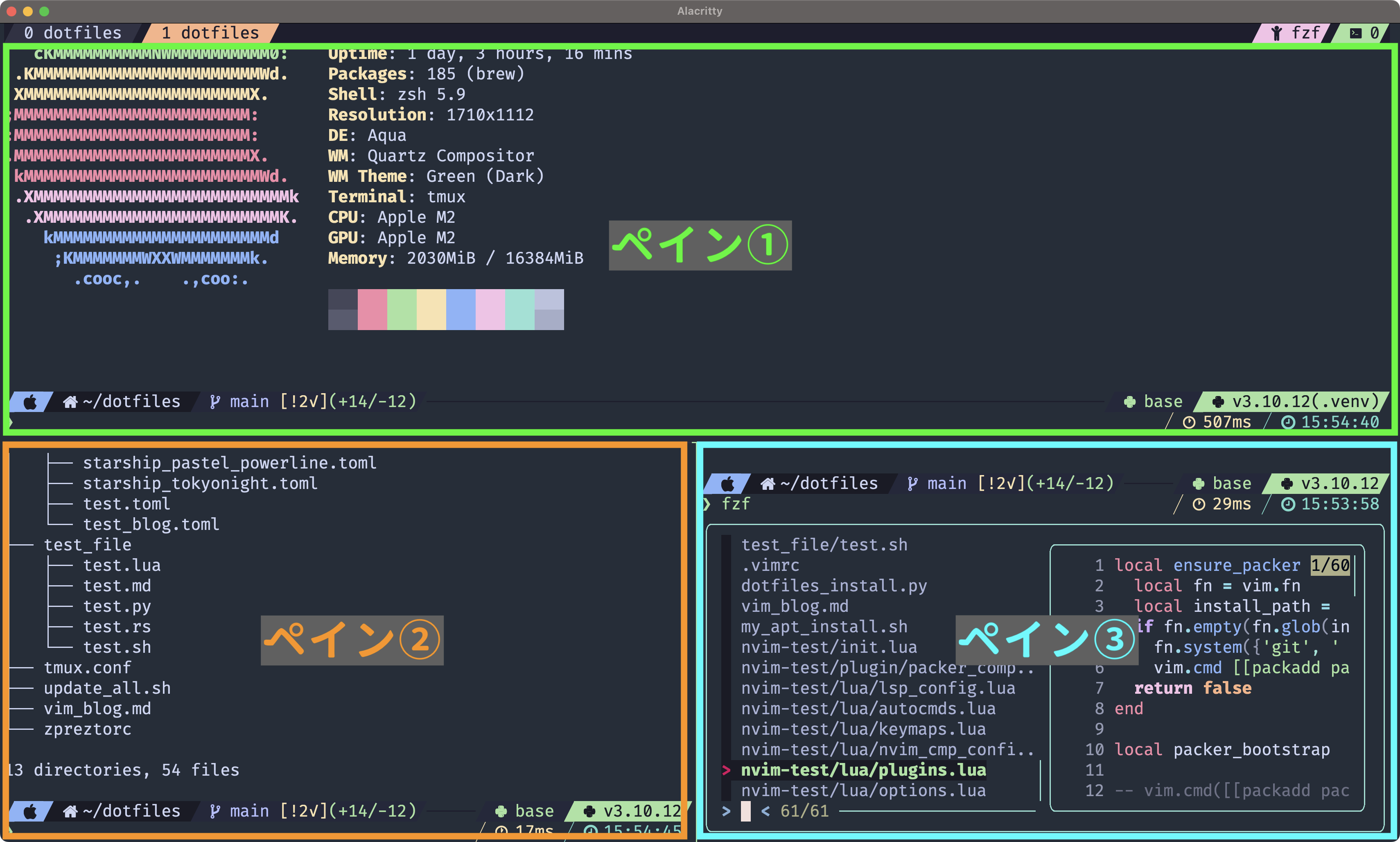Click clock icon beside 15:54:40
Viewport: 1400px width, 842px height.
tap(1288, 422)
